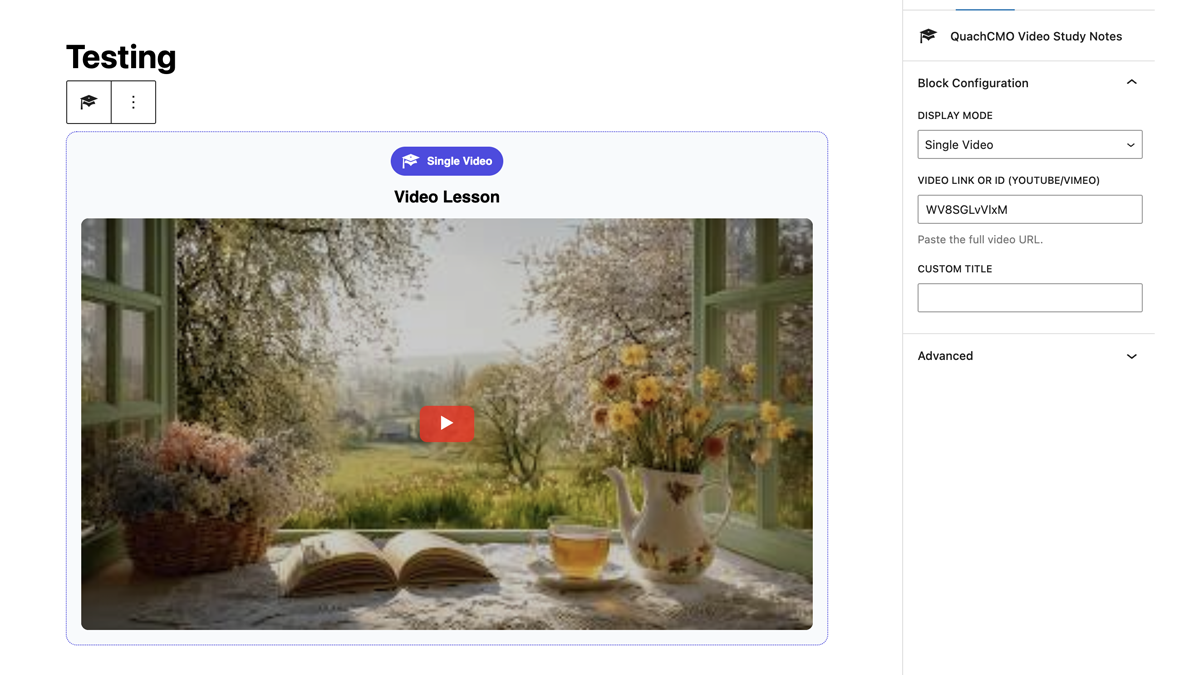
Task: Click the Testing post title
Action: pos(120,57)
